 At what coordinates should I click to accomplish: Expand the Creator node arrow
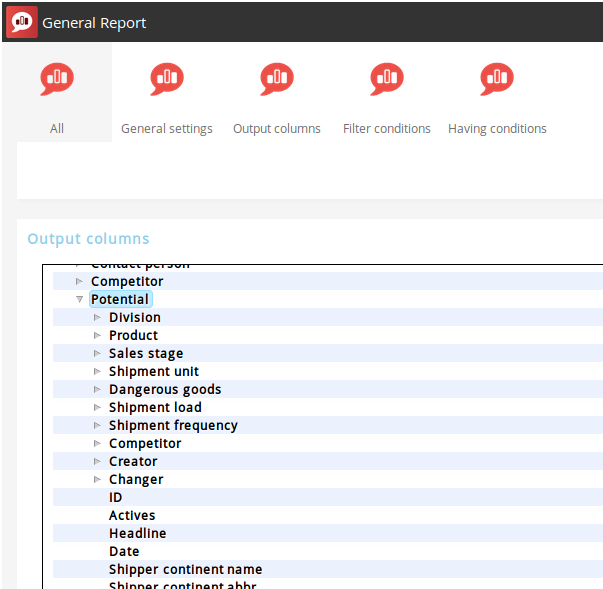[x=98, y=461]
